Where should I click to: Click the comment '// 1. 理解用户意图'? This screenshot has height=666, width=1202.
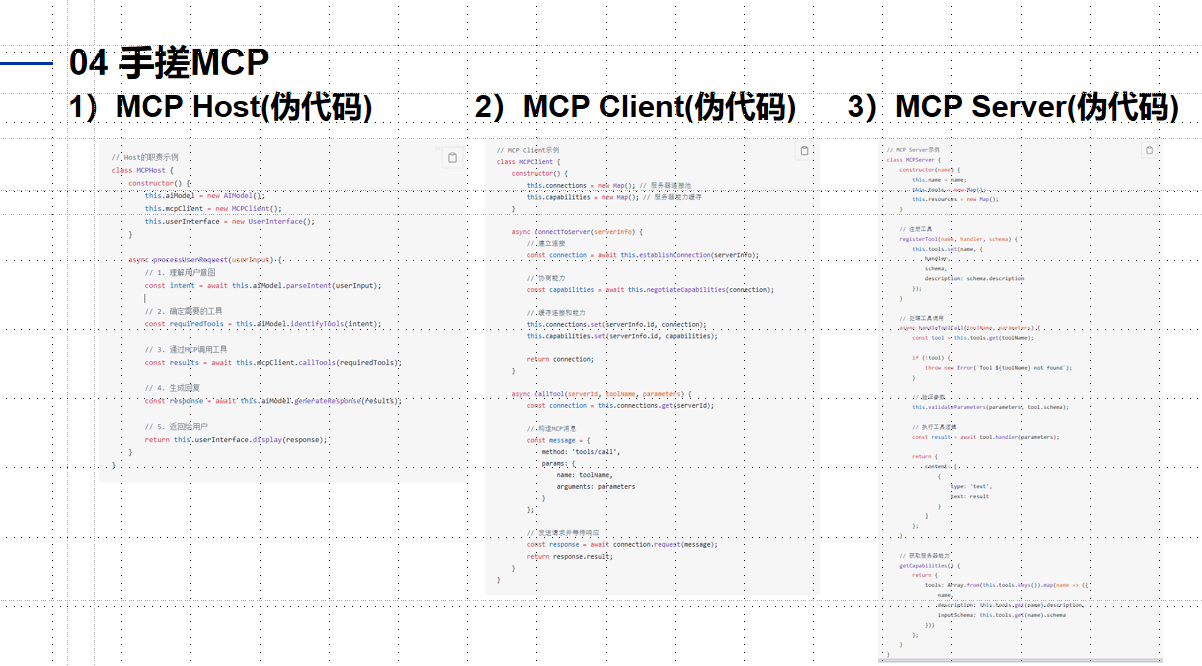pyautogui.click(x=179, y=273)
